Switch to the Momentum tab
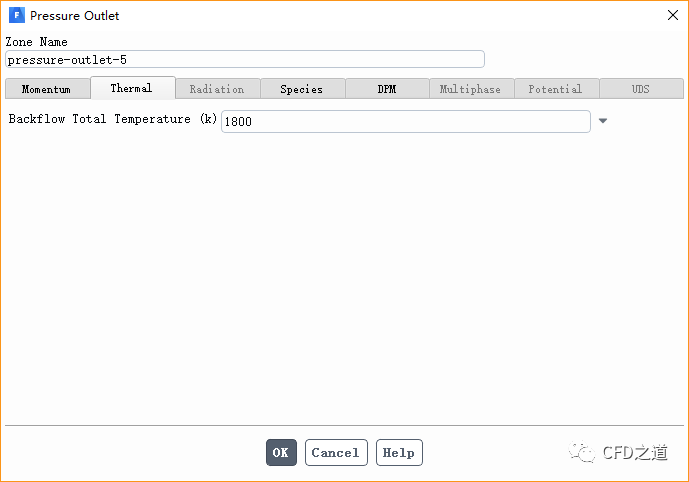The height and width of the screenshot is (482, 689). pyautogui.click(x=47, y=89)
